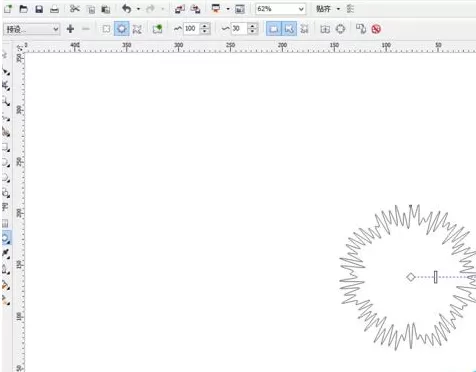476x372 pixels.
Task: Delete preset with the minus button
Action: [x=86, y=29]
